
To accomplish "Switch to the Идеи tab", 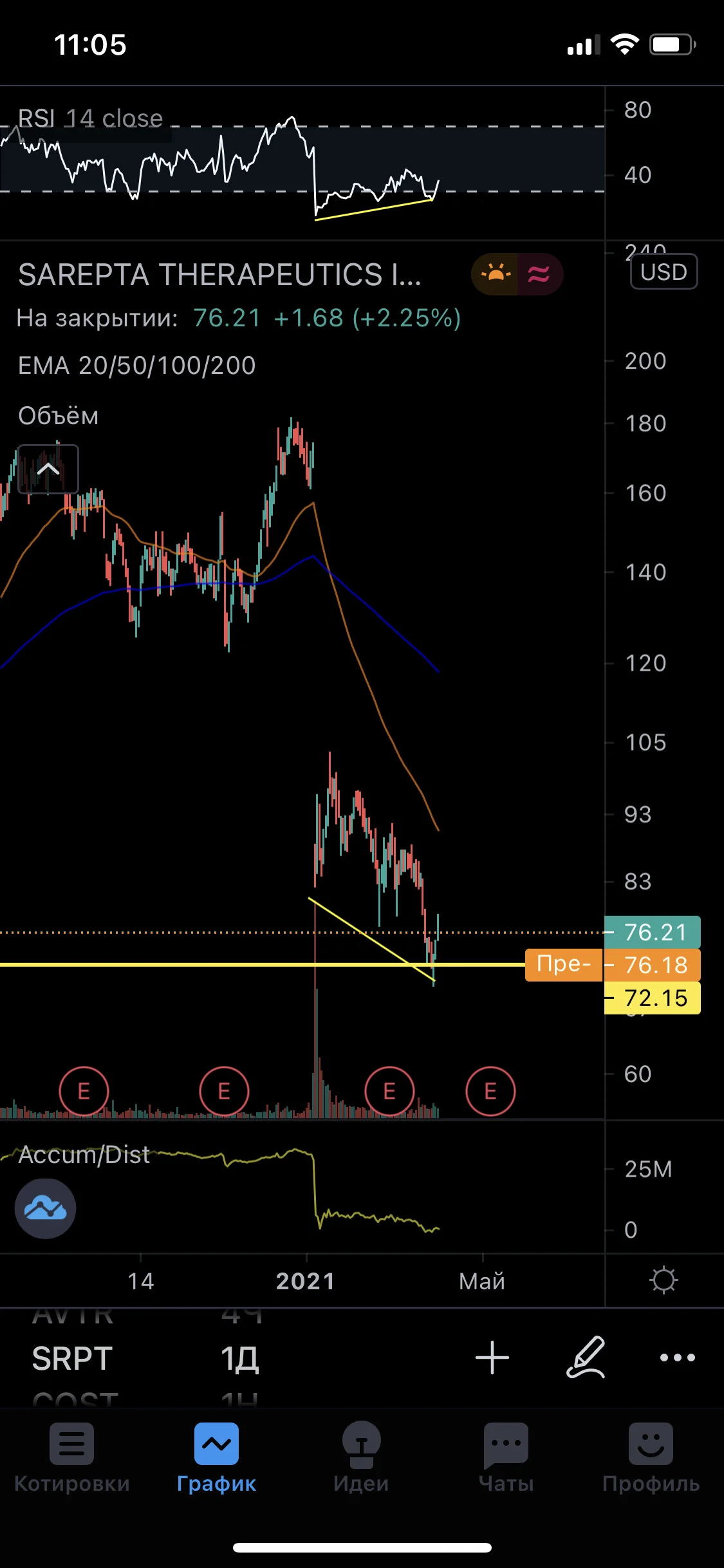I will pyautogui.click(x=361, y=1457).
